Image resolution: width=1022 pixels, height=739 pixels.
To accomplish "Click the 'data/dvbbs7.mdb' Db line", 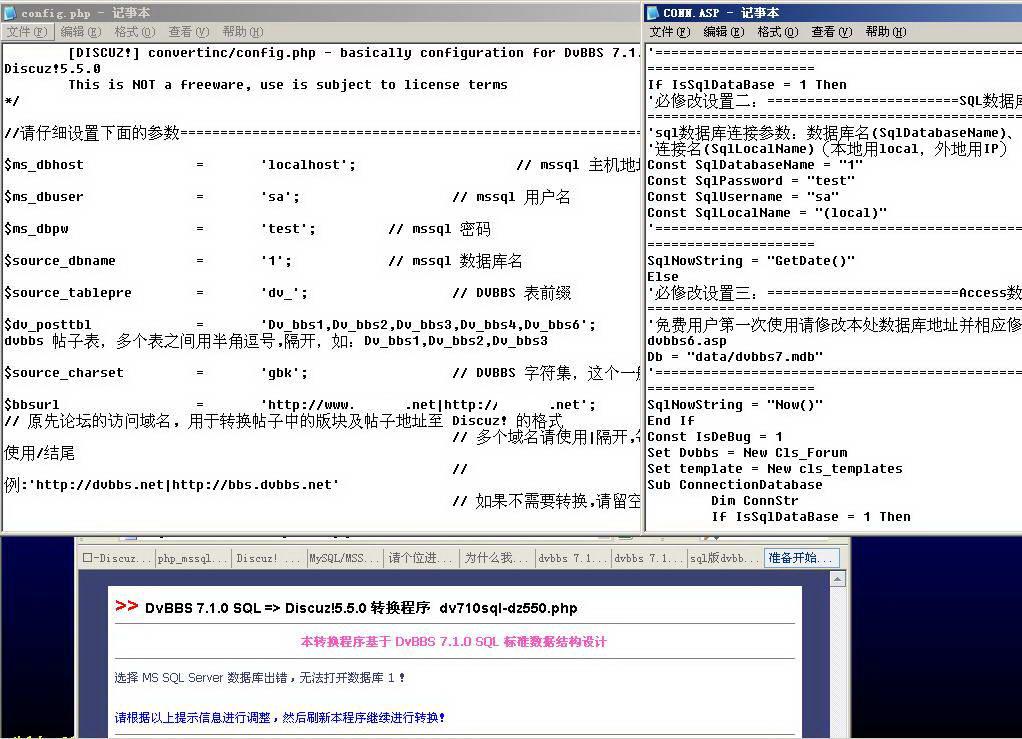I will point(735,356).
